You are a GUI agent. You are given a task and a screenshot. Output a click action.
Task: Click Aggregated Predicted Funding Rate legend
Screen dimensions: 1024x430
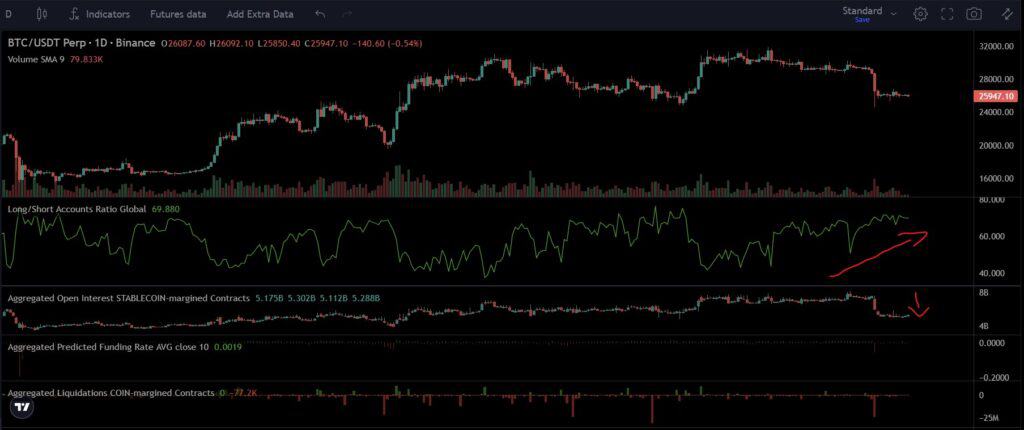[x=108, y=347]
